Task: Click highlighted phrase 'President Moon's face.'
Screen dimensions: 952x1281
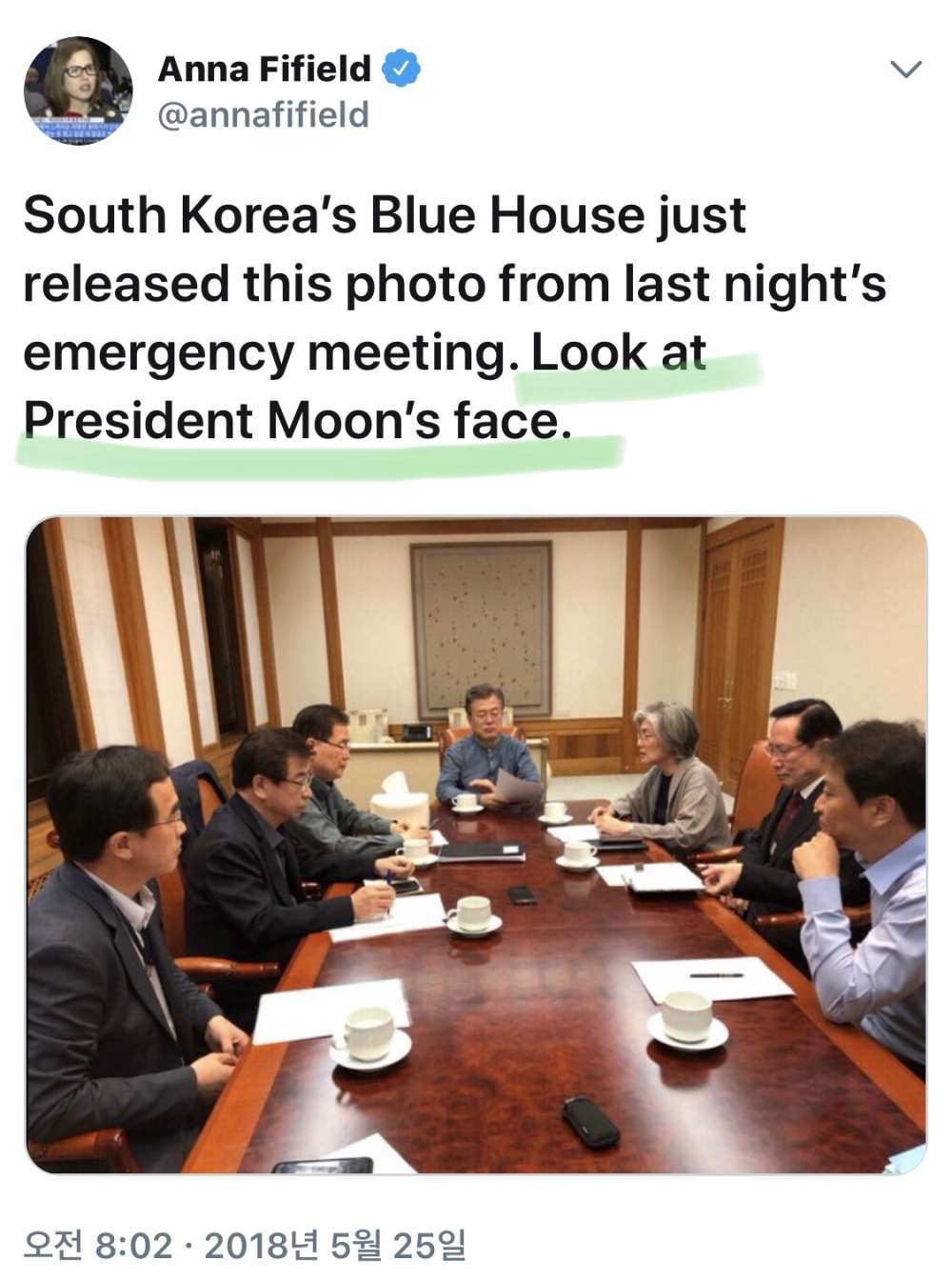Action: click(297, 421)
